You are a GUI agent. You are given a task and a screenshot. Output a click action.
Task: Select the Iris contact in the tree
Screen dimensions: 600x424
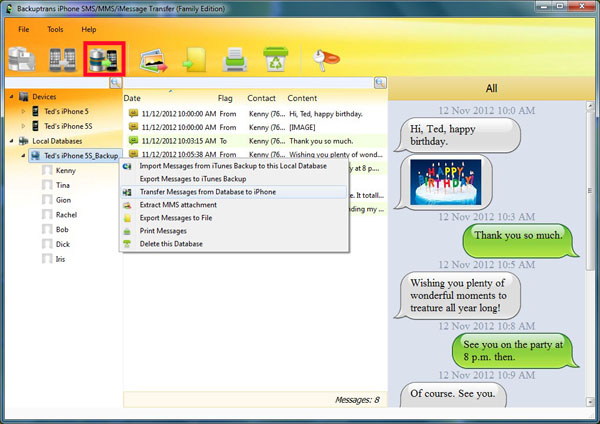pyautogui.click(x=60, y=259)
